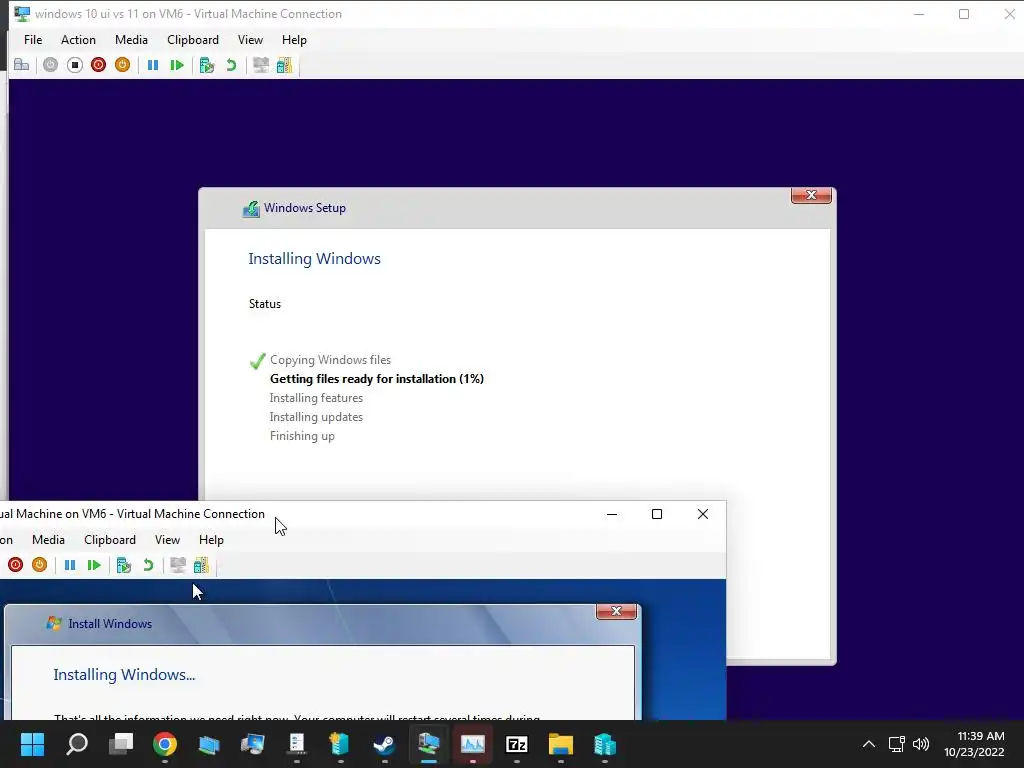Click 'Getting files ready for installation (1%)'
The image size is (1024, 768).
point(377,379)
